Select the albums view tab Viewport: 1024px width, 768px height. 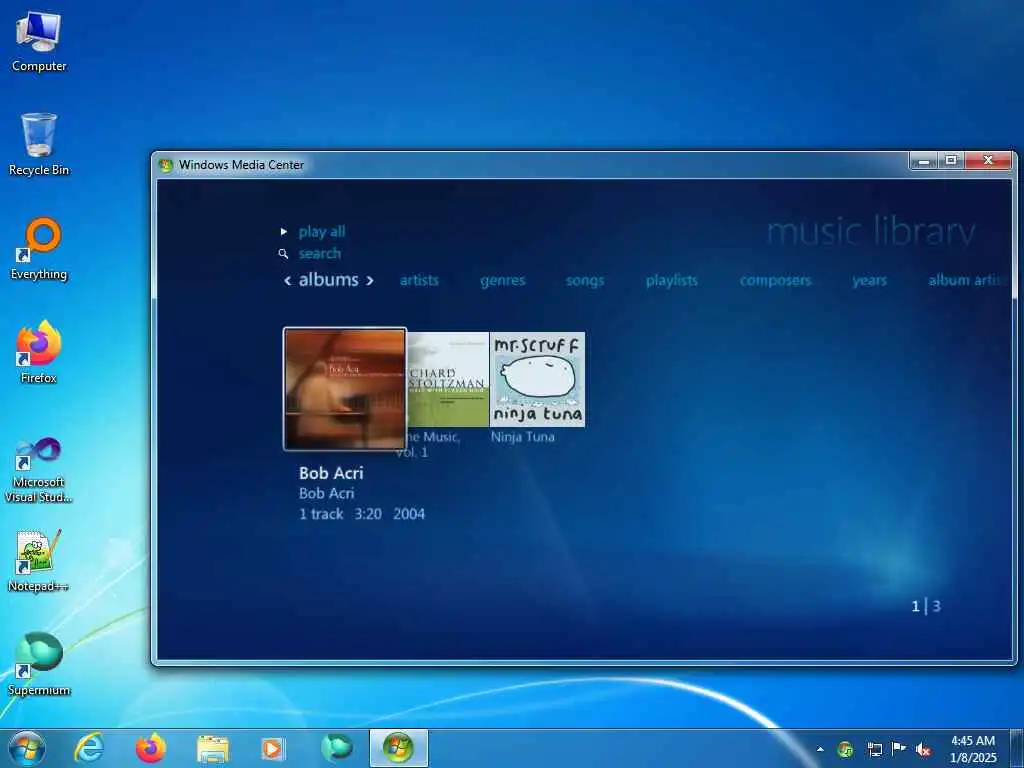(x=328, y=280)
